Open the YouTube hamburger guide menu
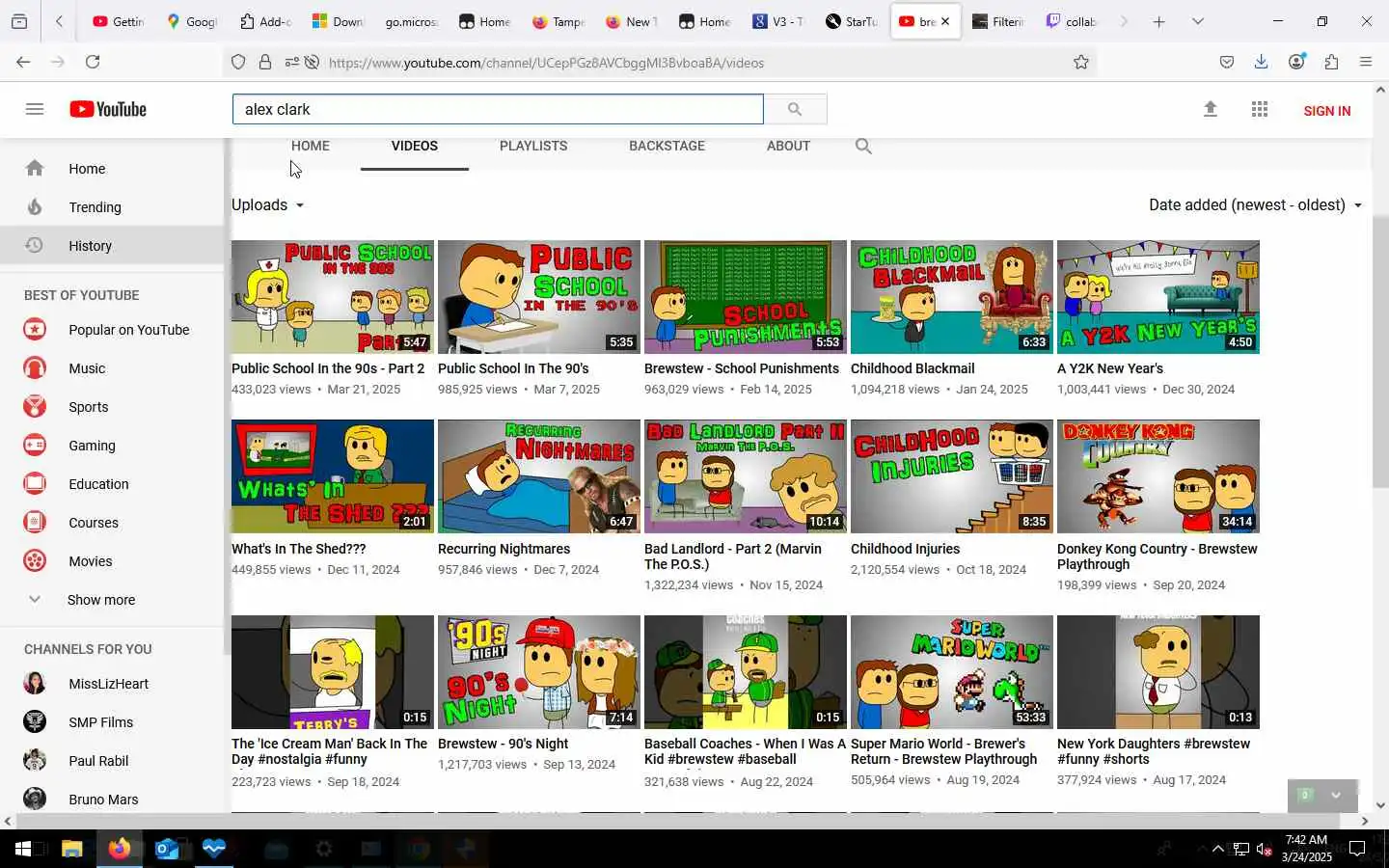The width and height of the screenshot is (1389, 868). (35, 109)
